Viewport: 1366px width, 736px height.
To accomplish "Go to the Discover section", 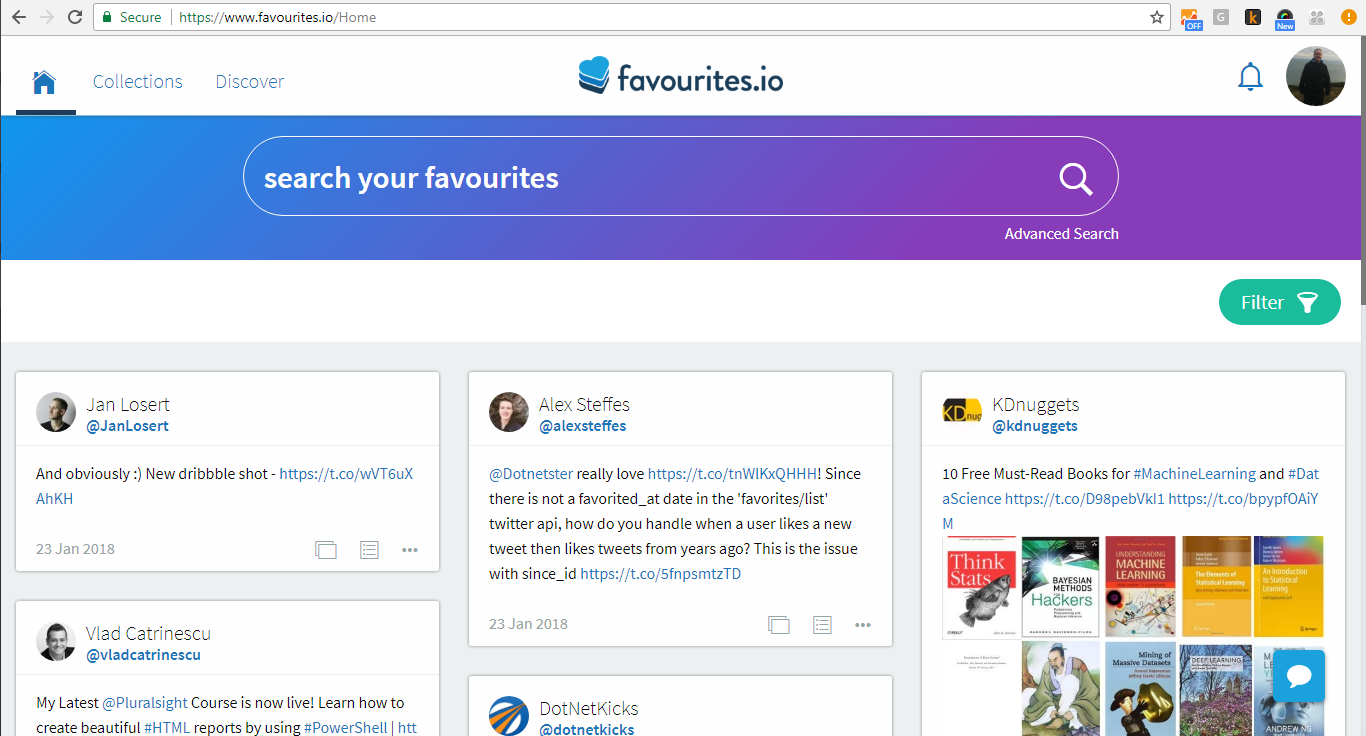I will [x=249, y=81].
